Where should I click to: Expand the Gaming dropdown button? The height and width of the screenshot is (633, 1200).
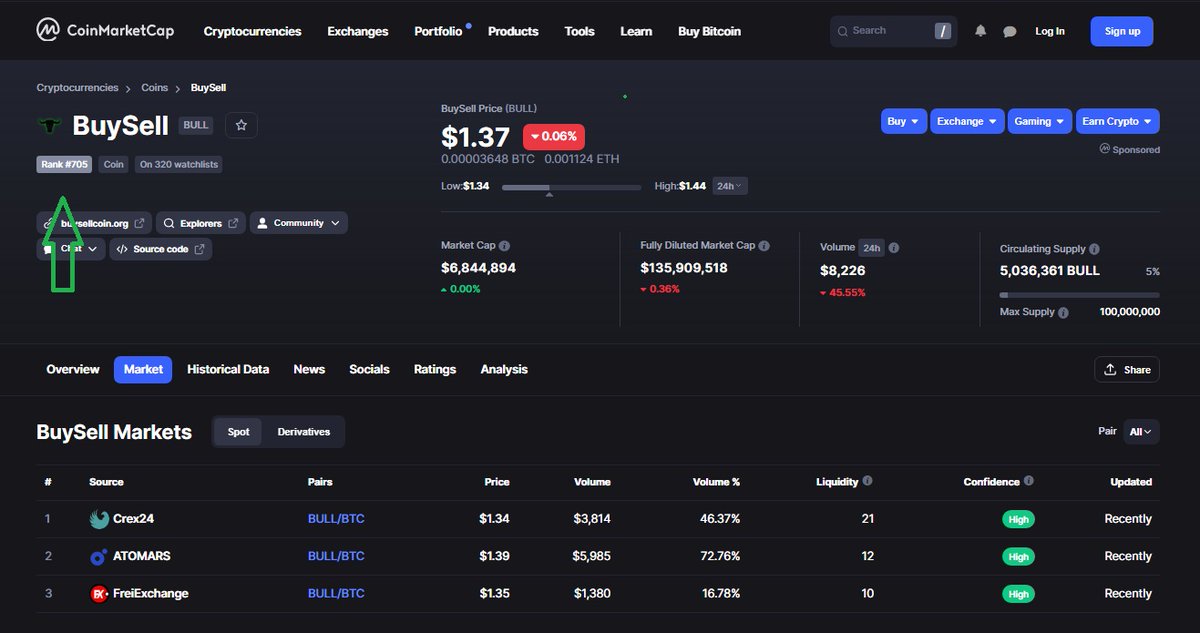[1040, 121]
